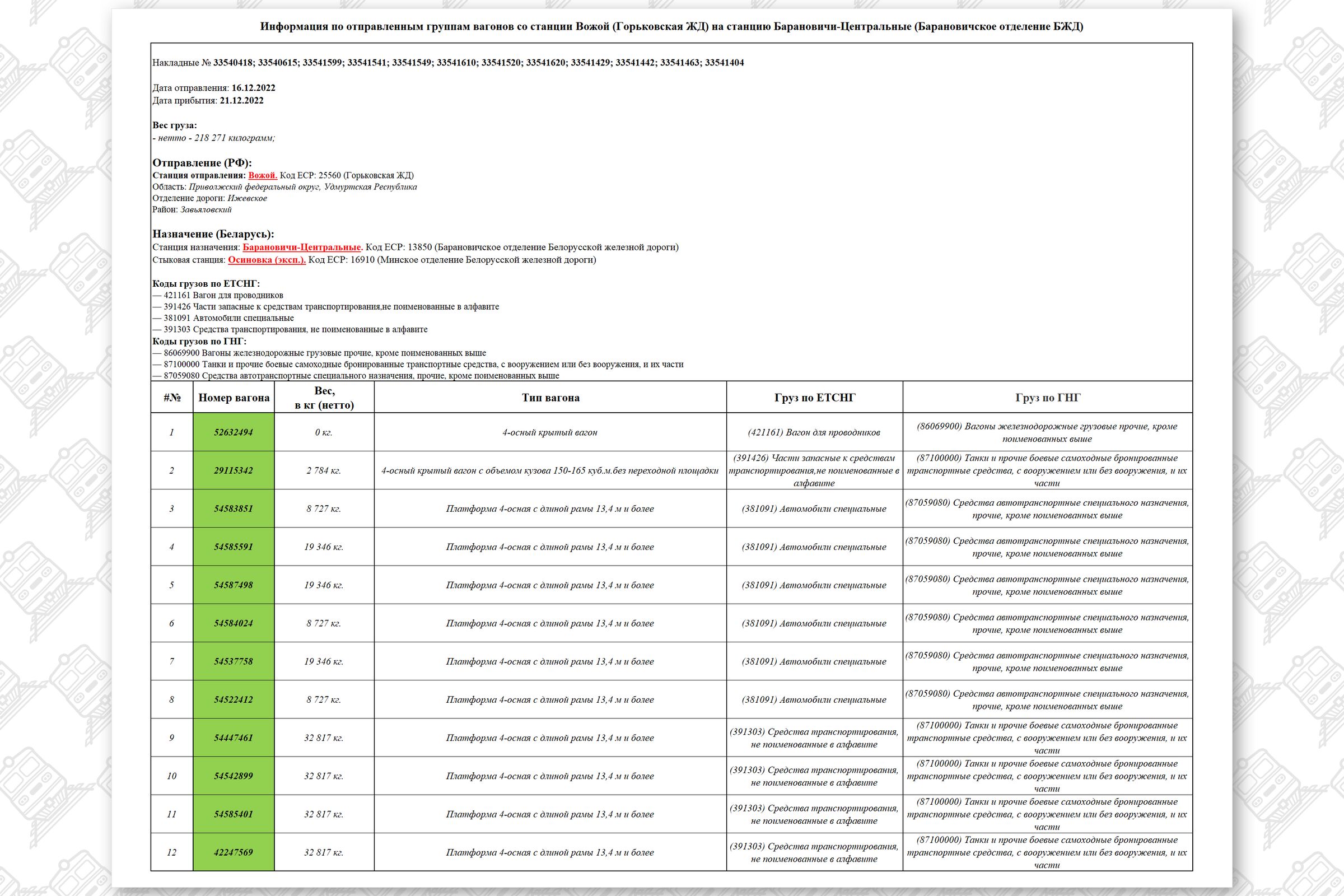Image resolution: width=1344 pixels, height=896 pixels.
Task: Click wagon number 29115342 cell
Action: tap(233, 471)
